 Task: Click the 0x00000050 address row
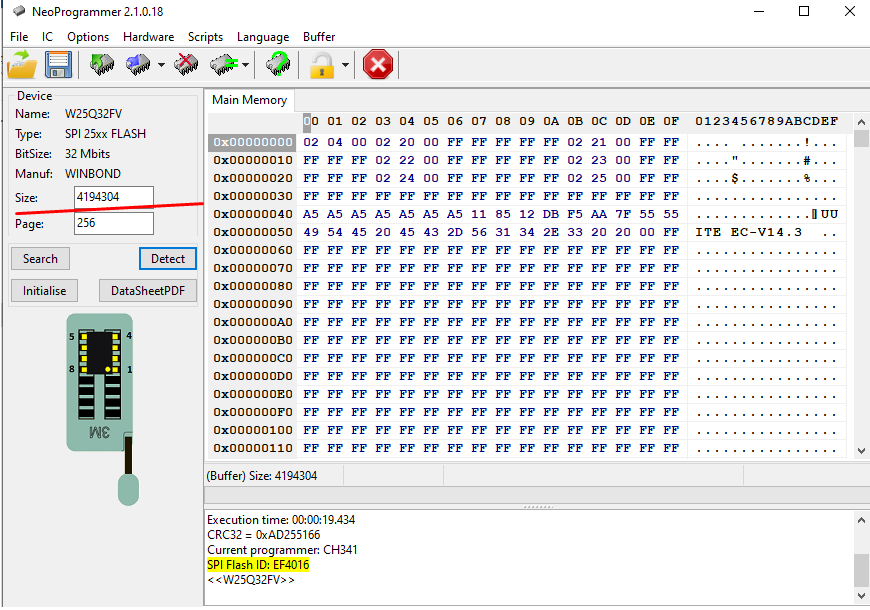pos(253,232)
